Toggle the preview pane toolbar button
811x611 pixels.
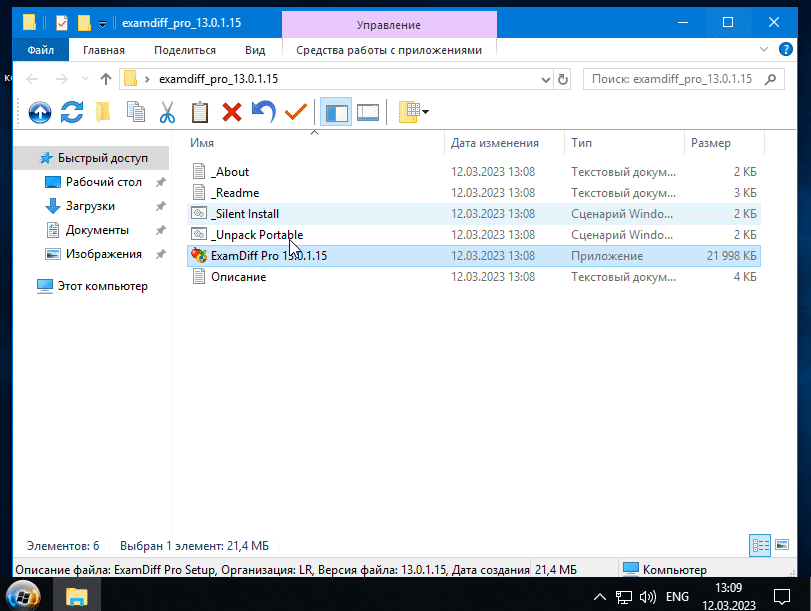pyautogui.click(x=368, y=112)
